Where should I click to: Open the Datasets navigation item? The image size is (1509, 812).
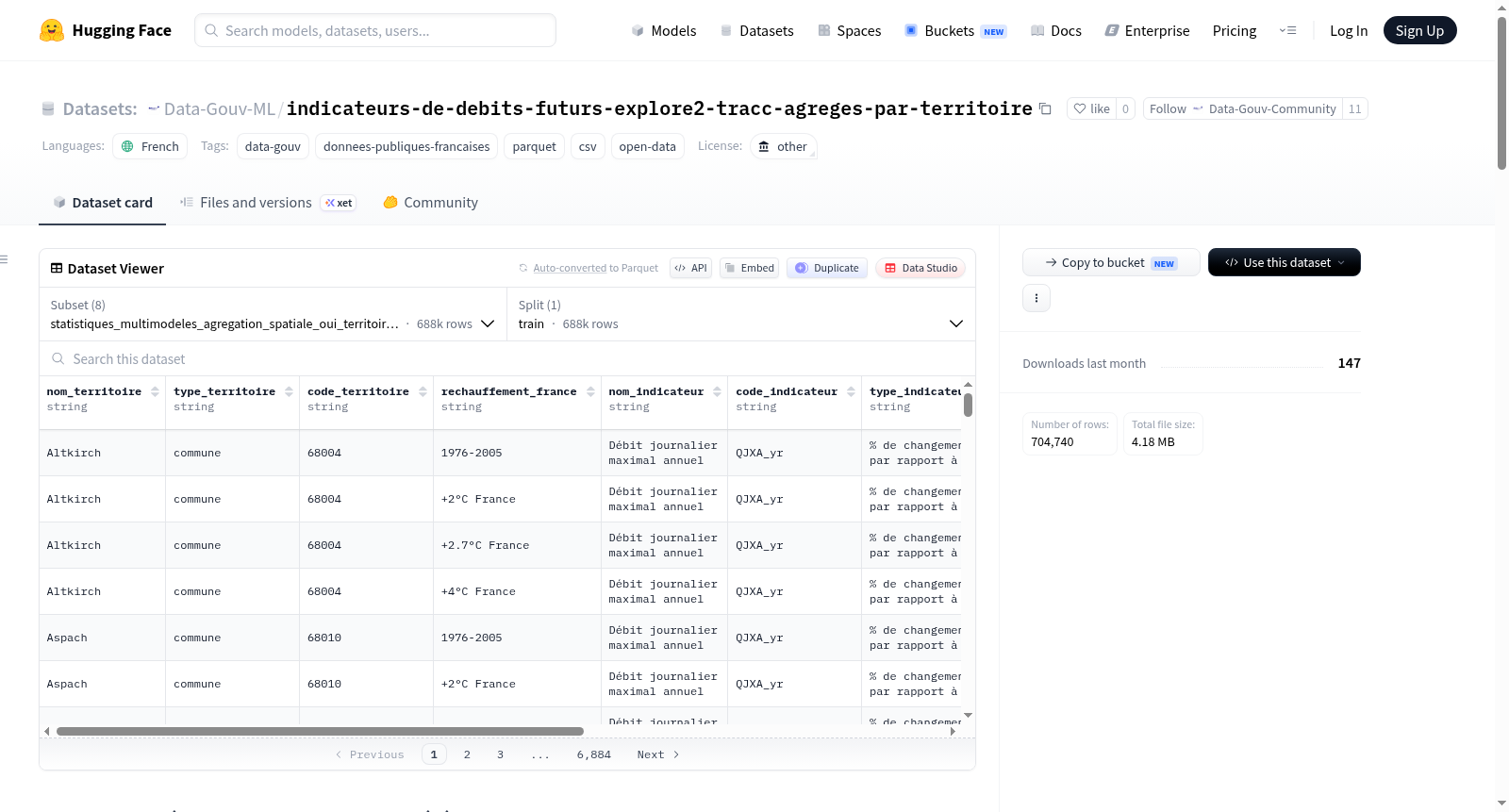click(x=757, y=30)
